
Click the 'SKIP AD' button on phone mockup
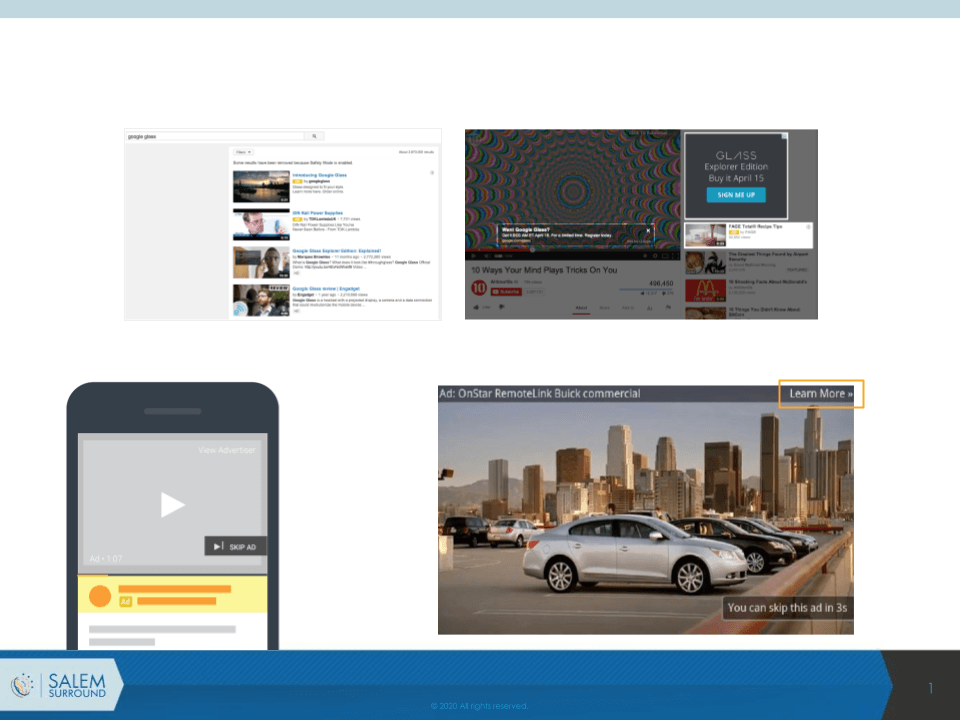tap(235, 546)
